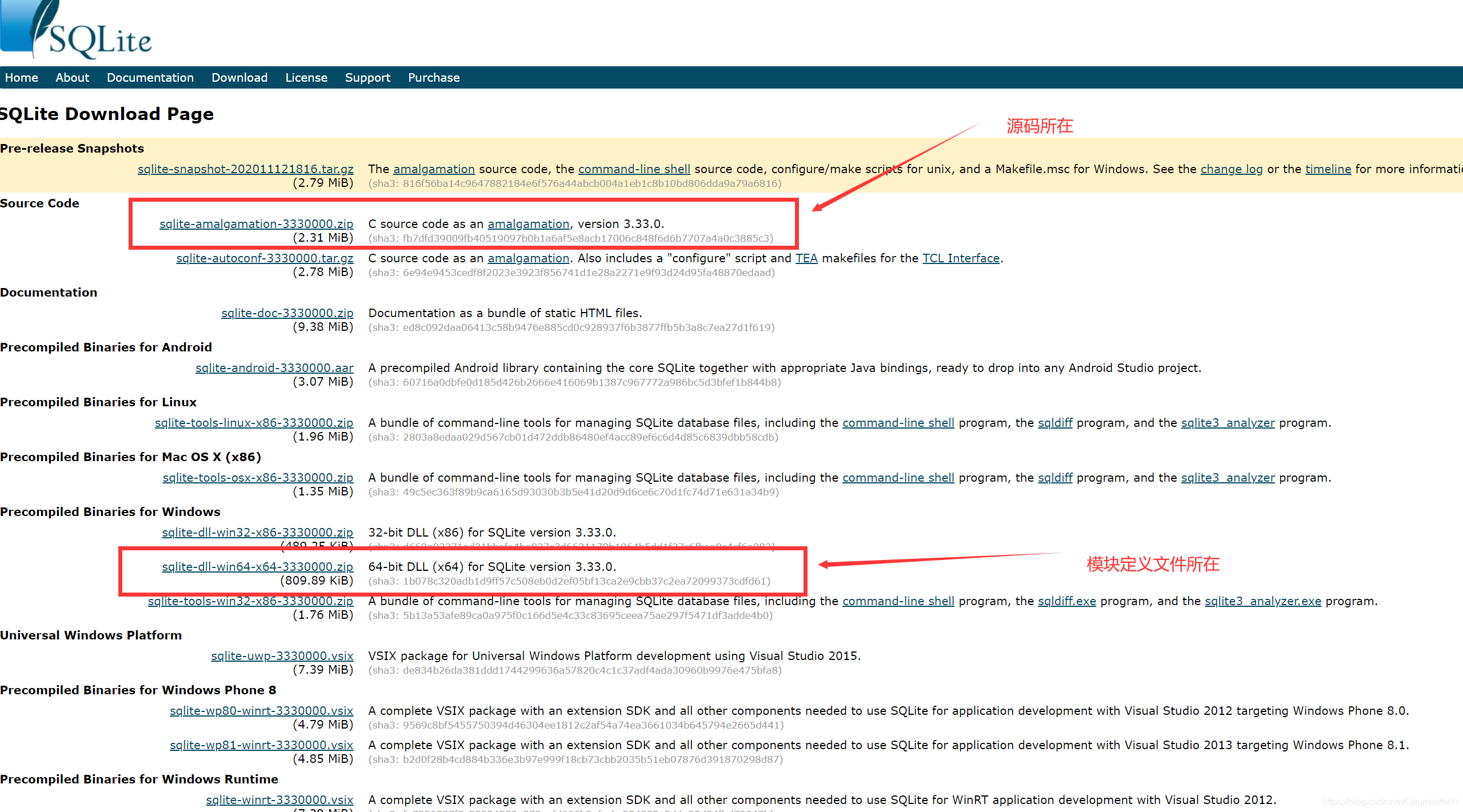Viewport: 1463px width, 812px height.
Task: Download sqlite-tools-linux-x86-3330000.zip
Action: click(x=254, y=423)
